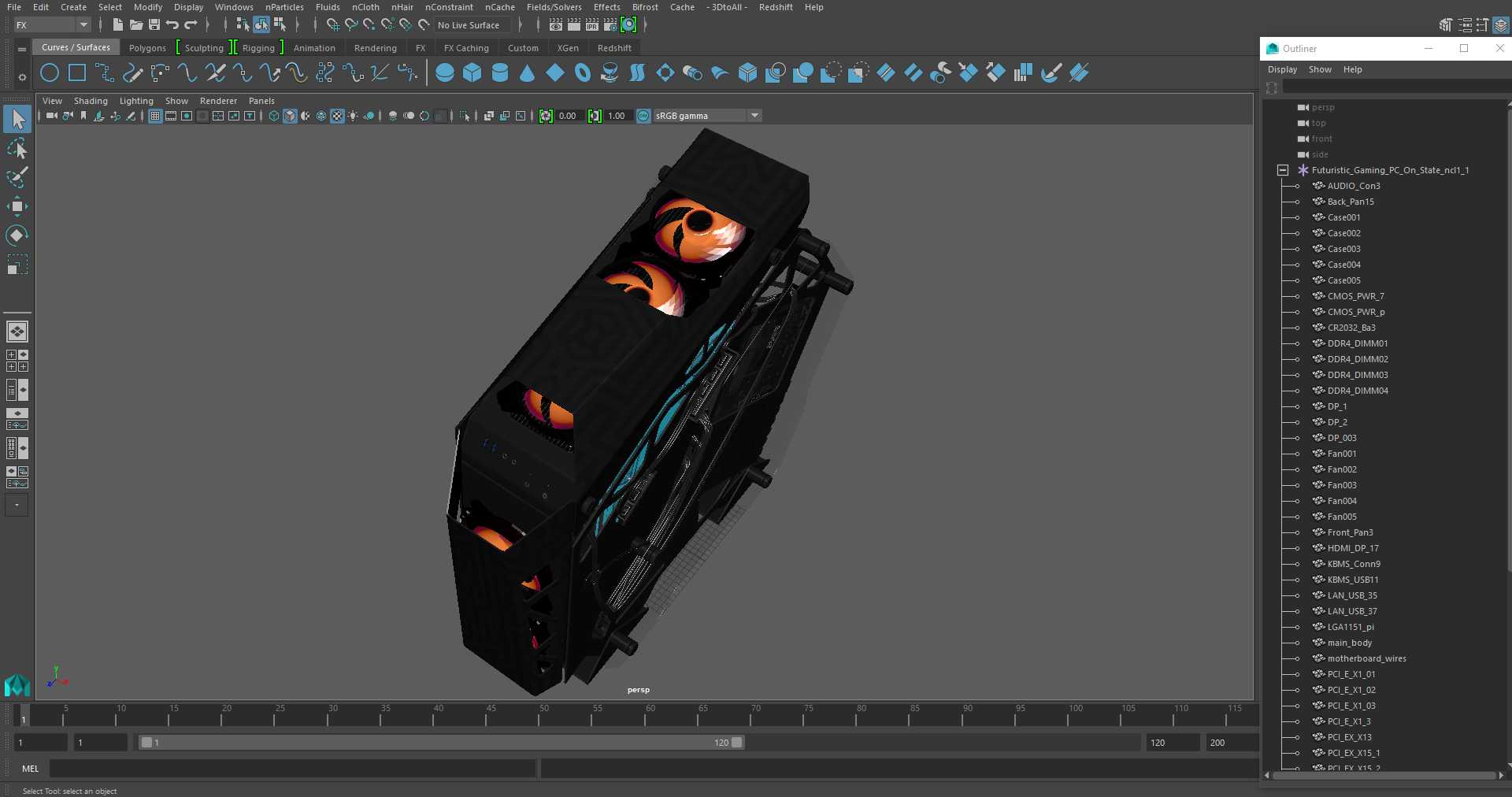Click the Outliner horizontal scrollbar

coord(1384,776)
